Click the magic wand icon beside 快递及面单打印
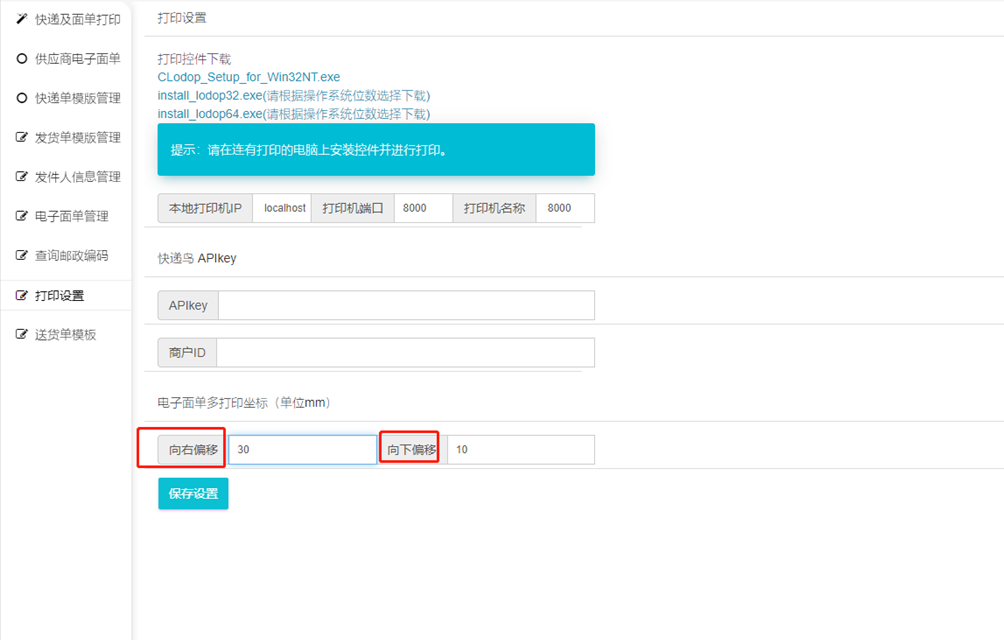 22,19
